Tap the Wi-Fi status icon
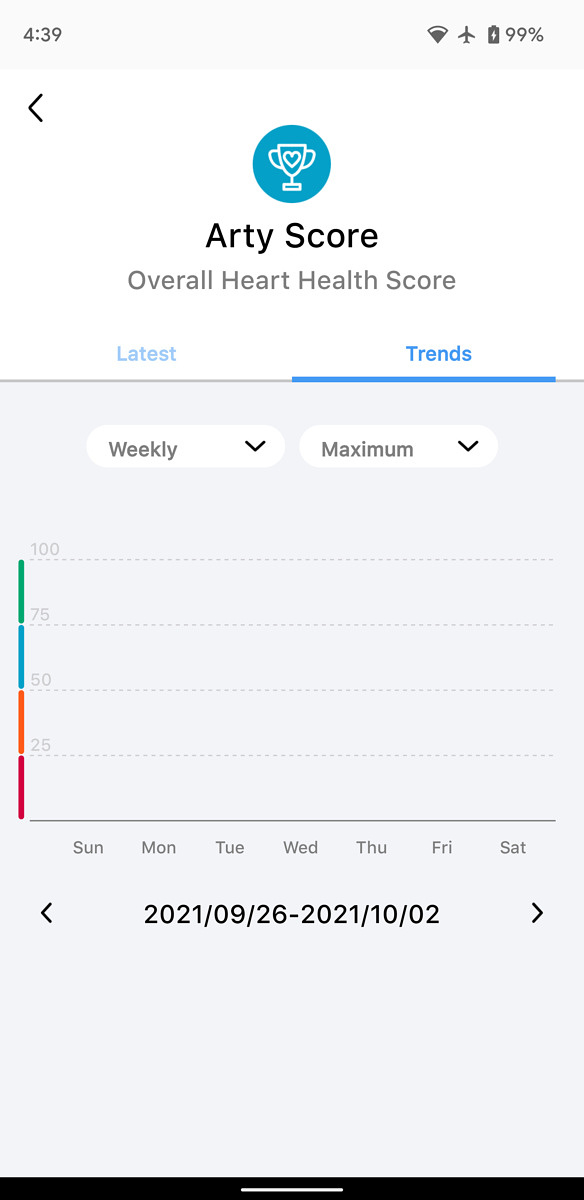This screenshot has width=584, height=1200. [437, 35]
